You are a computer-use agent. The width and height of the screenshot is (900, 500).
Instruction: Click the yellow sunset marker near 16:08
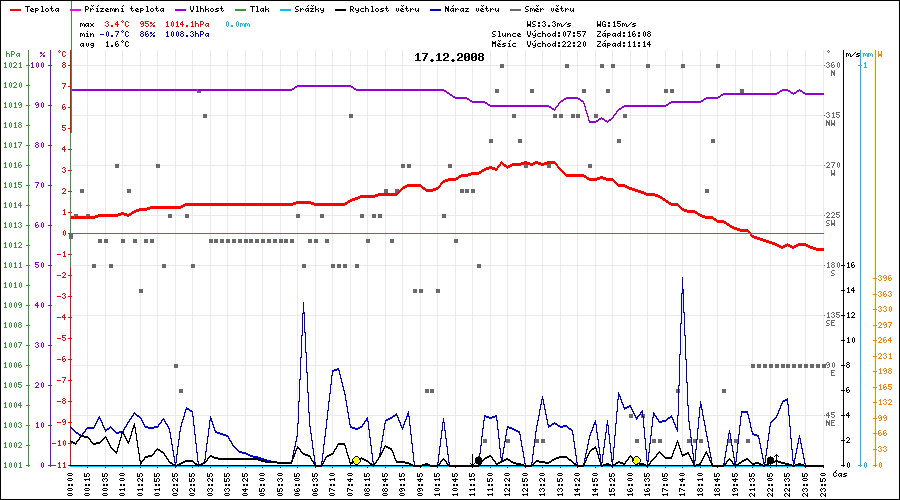click(636, 460)
